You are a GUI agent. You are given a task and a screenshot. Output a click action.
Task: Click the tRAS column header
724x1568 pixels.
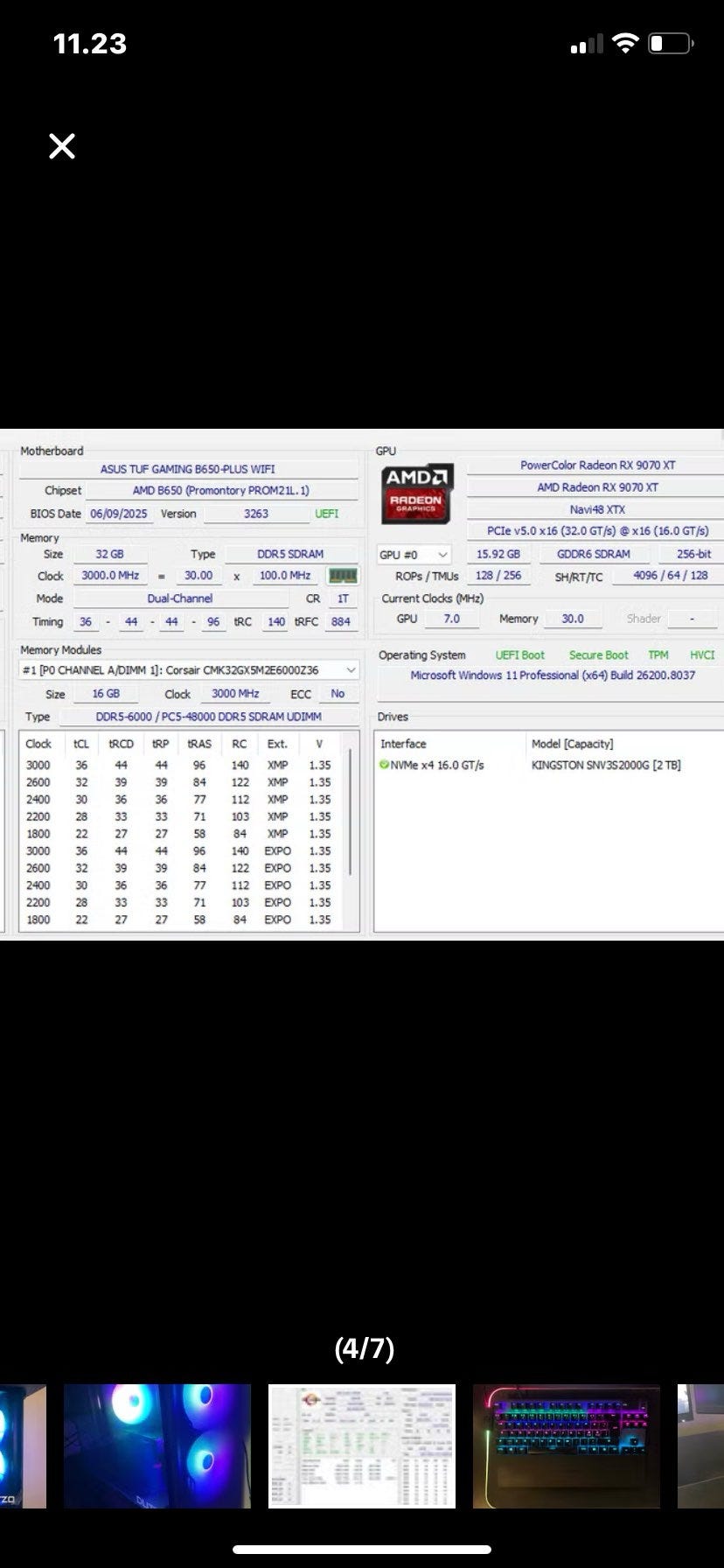pos(199,744)
